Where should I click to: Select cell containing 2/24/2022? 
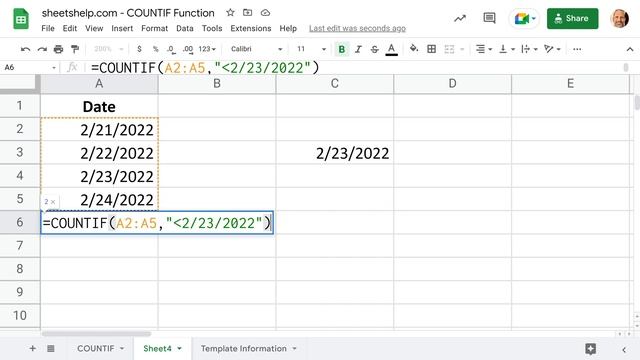(x=99, y=200)
